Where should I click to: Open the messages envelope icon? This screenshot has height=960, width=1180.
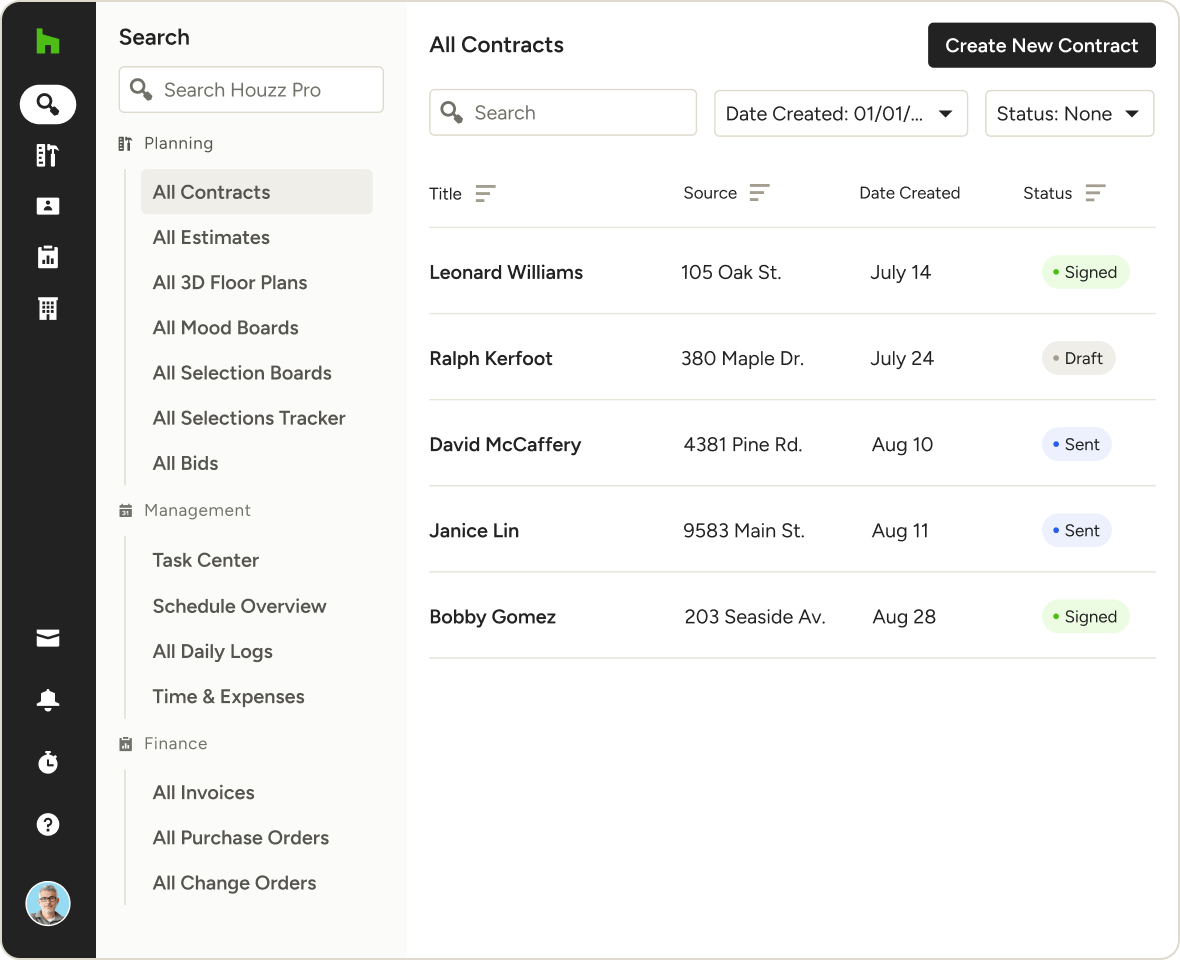(x=48, y=639)
